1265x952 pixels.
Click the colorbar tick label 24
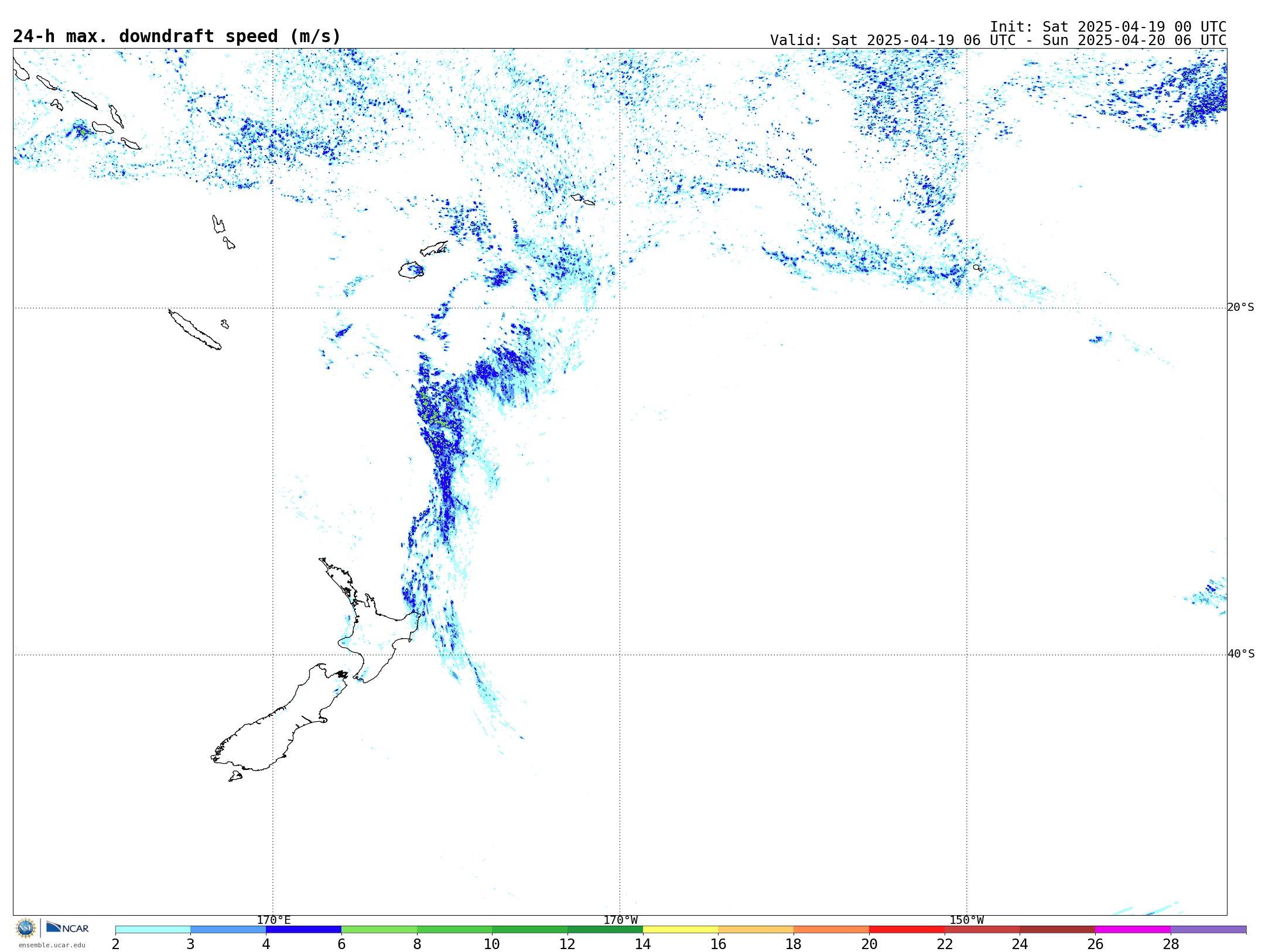pos(1020,944)
